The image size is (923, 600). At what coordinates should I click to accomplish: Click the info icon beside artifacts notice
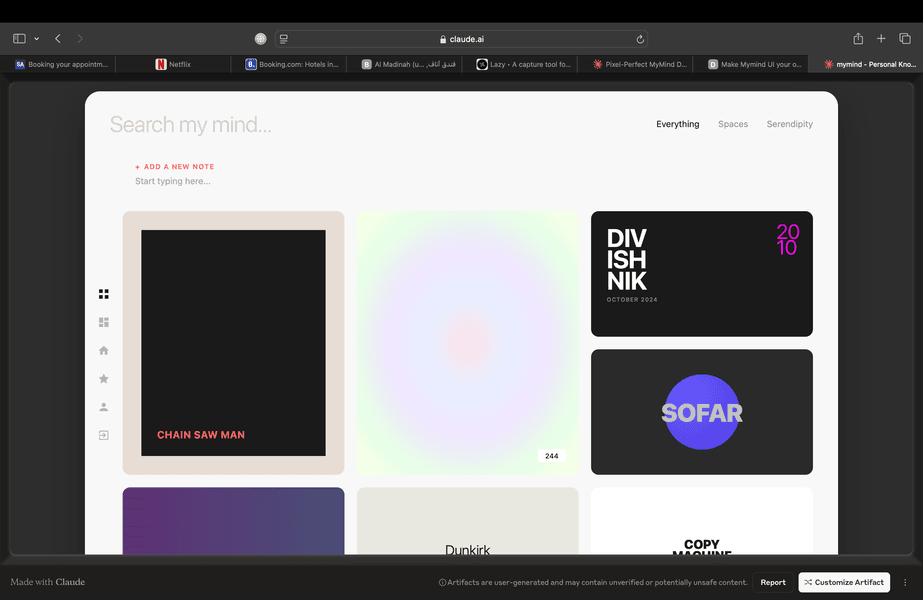(442, 582)
